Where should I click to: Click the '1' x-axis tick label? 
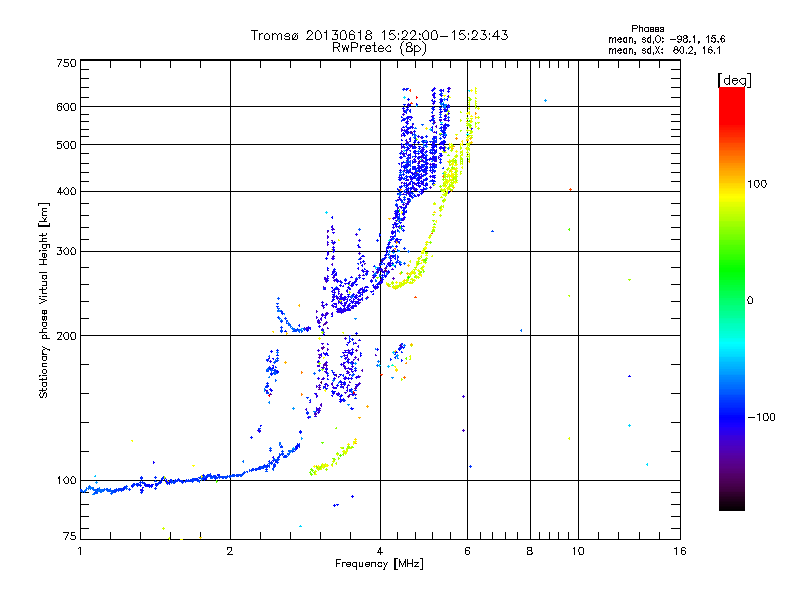coord(80,551)
